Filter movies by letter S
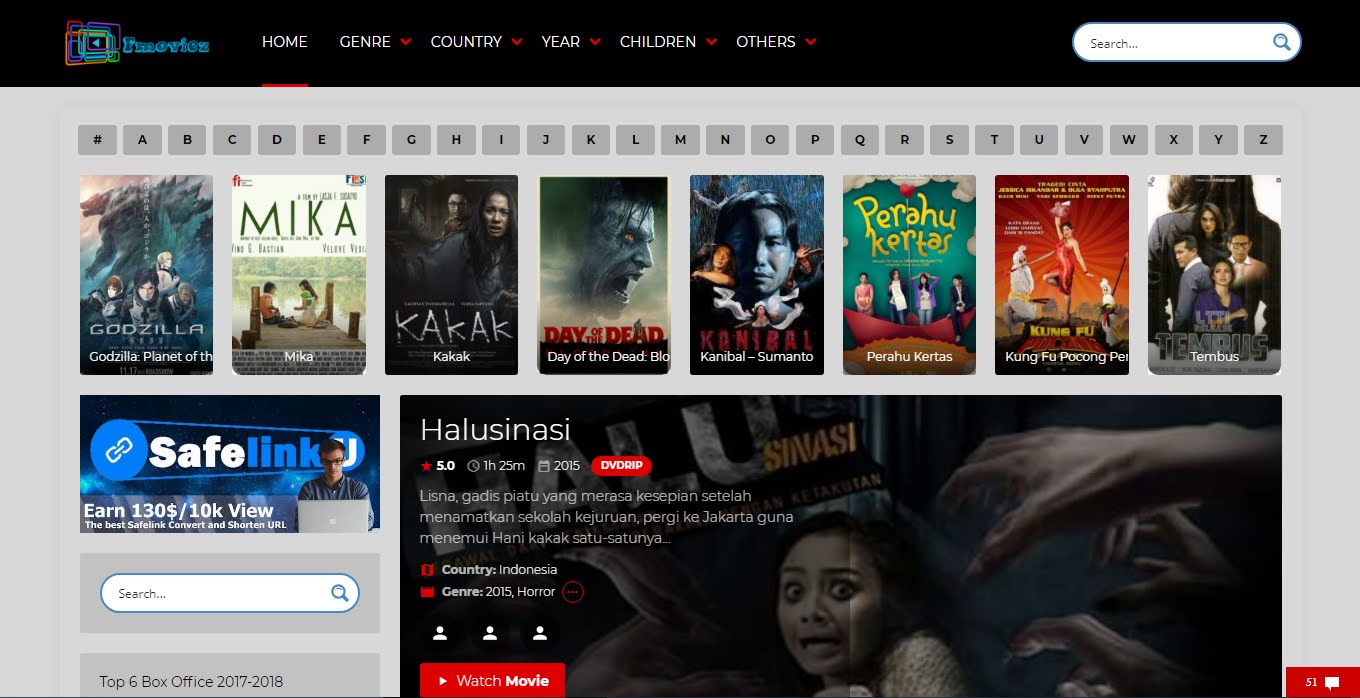Image resolution: width=1360 pixels, height=698 pixels. tap(949, 140)
